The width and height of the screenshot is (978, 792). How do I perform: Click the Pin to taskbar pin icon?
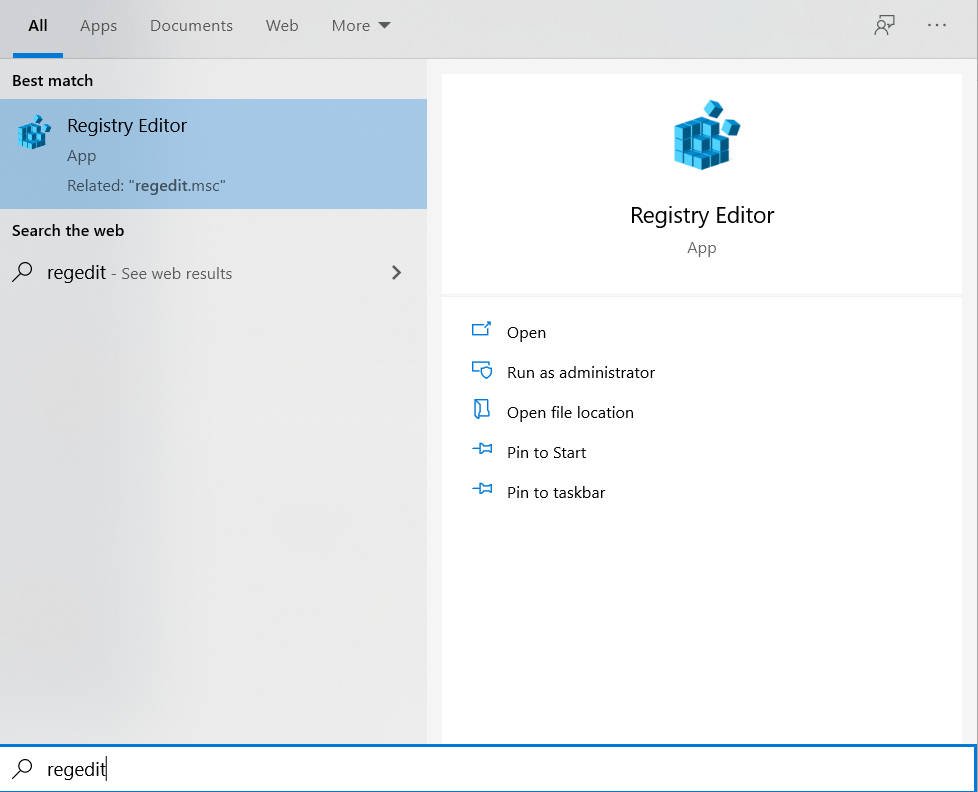point(482,488)
